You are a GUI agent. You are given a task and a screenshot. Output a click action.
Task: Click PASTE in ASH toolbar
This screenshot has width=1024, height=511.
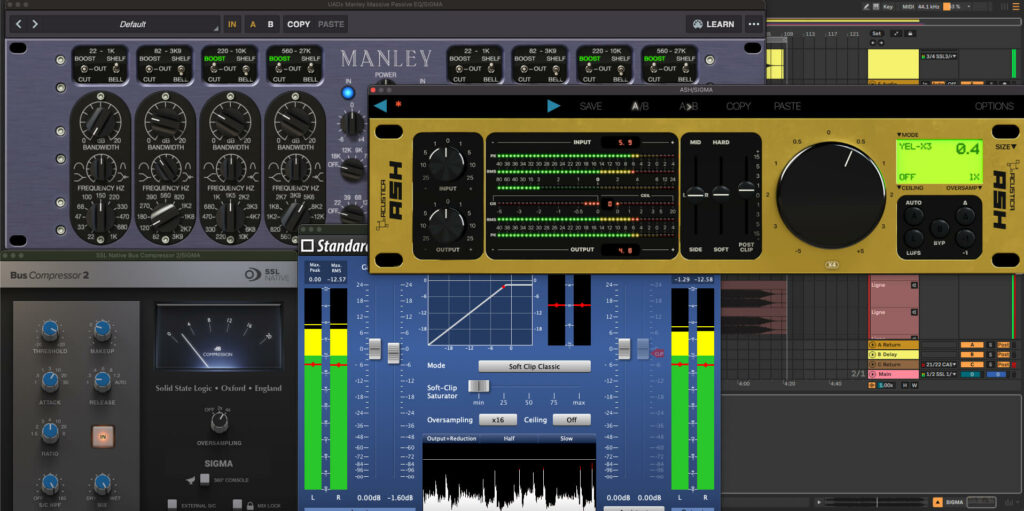pos(787,106)
